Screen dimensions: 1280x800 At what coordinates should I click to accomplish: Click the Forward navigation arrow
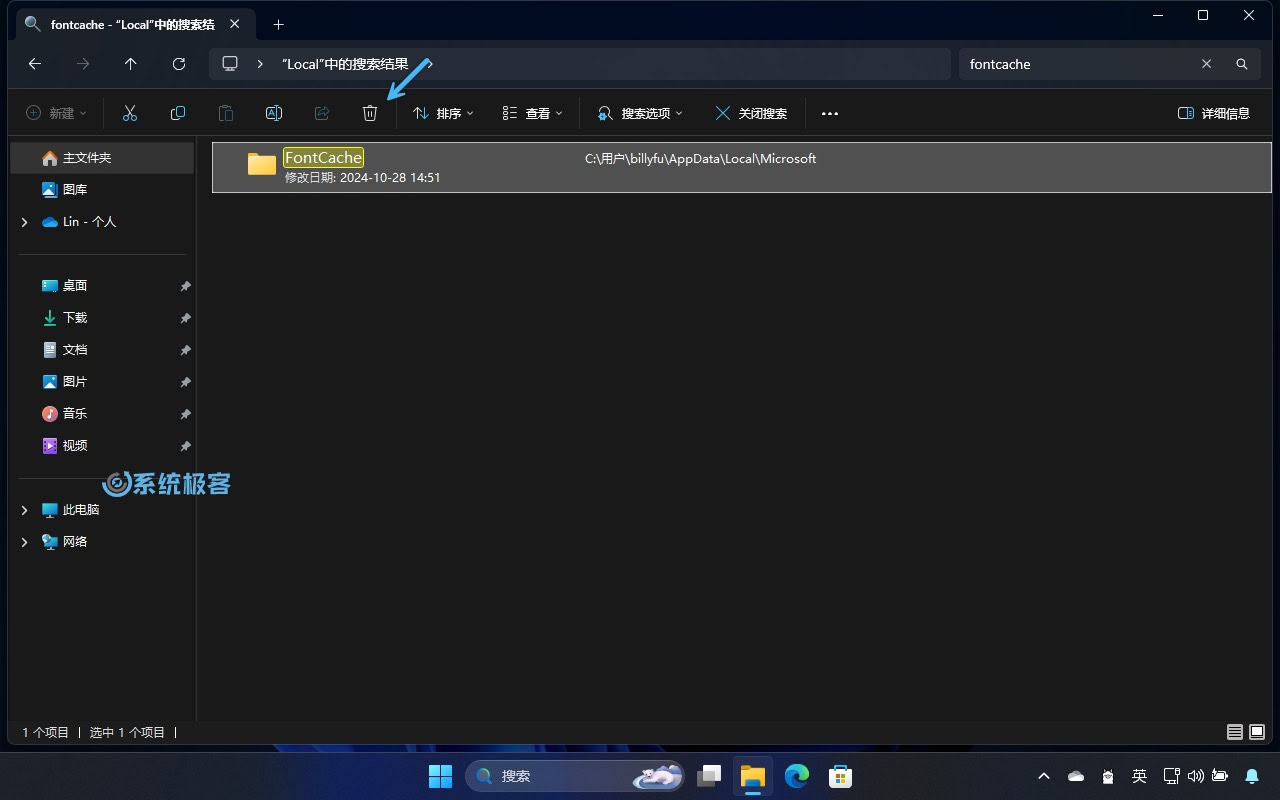[83, 64]
